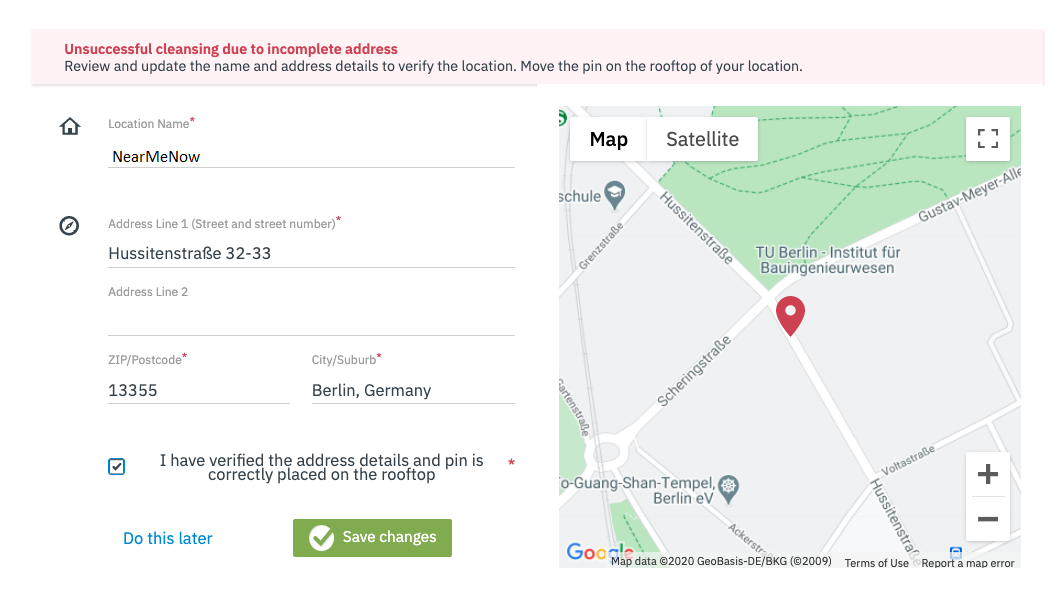Focus the Location Name input field
The image size is (1060, 598).
[x=311, y=156]
